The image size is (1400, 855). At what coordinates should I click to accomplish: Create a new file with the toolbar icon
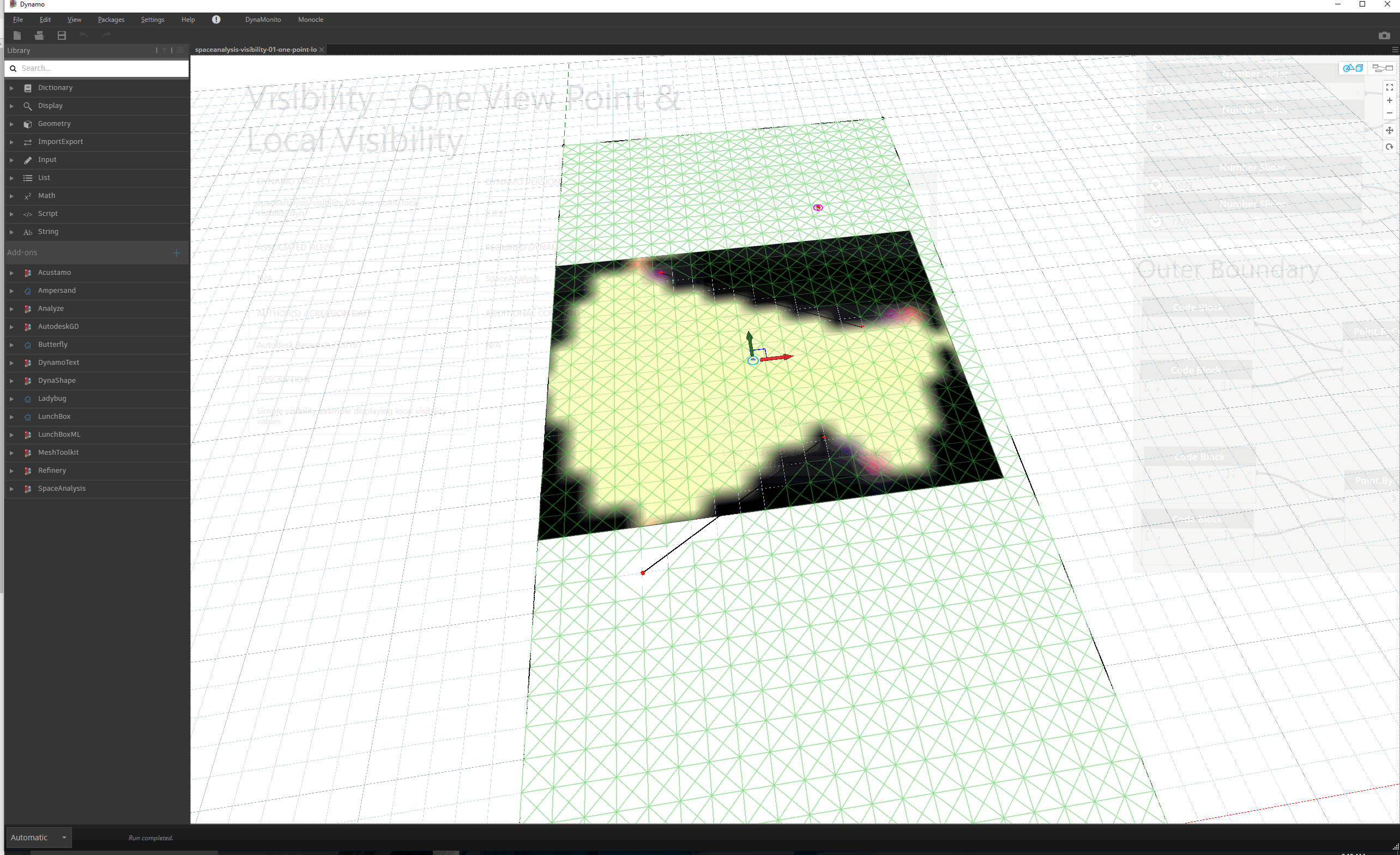tap(17, 35)
